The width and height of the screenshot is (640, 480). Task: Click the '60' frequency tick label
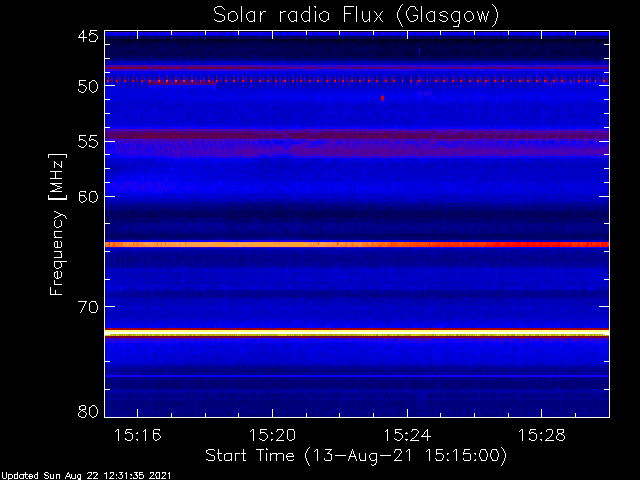(88, 197)
